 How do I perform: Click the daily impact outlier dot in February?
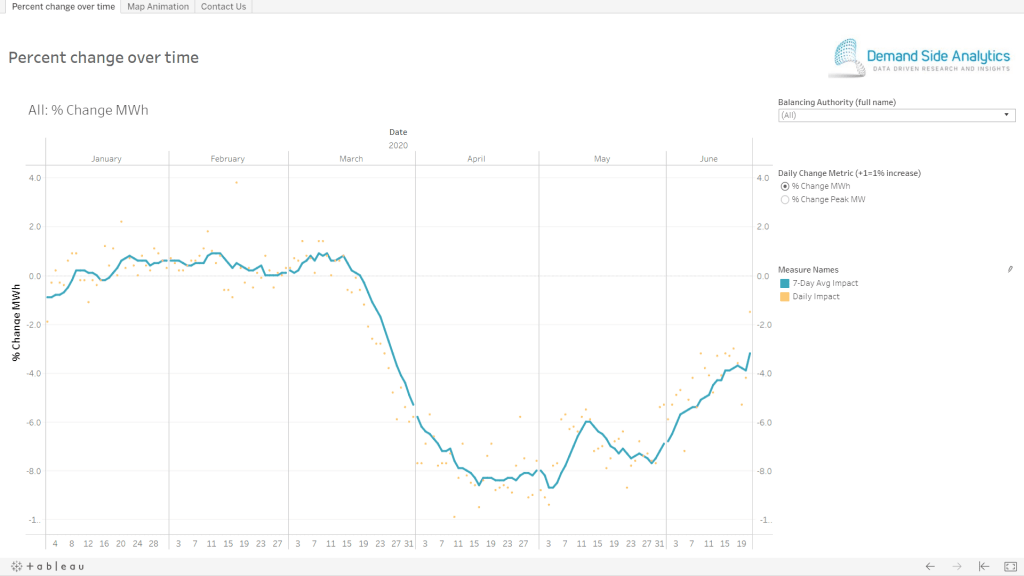(236, 182)
